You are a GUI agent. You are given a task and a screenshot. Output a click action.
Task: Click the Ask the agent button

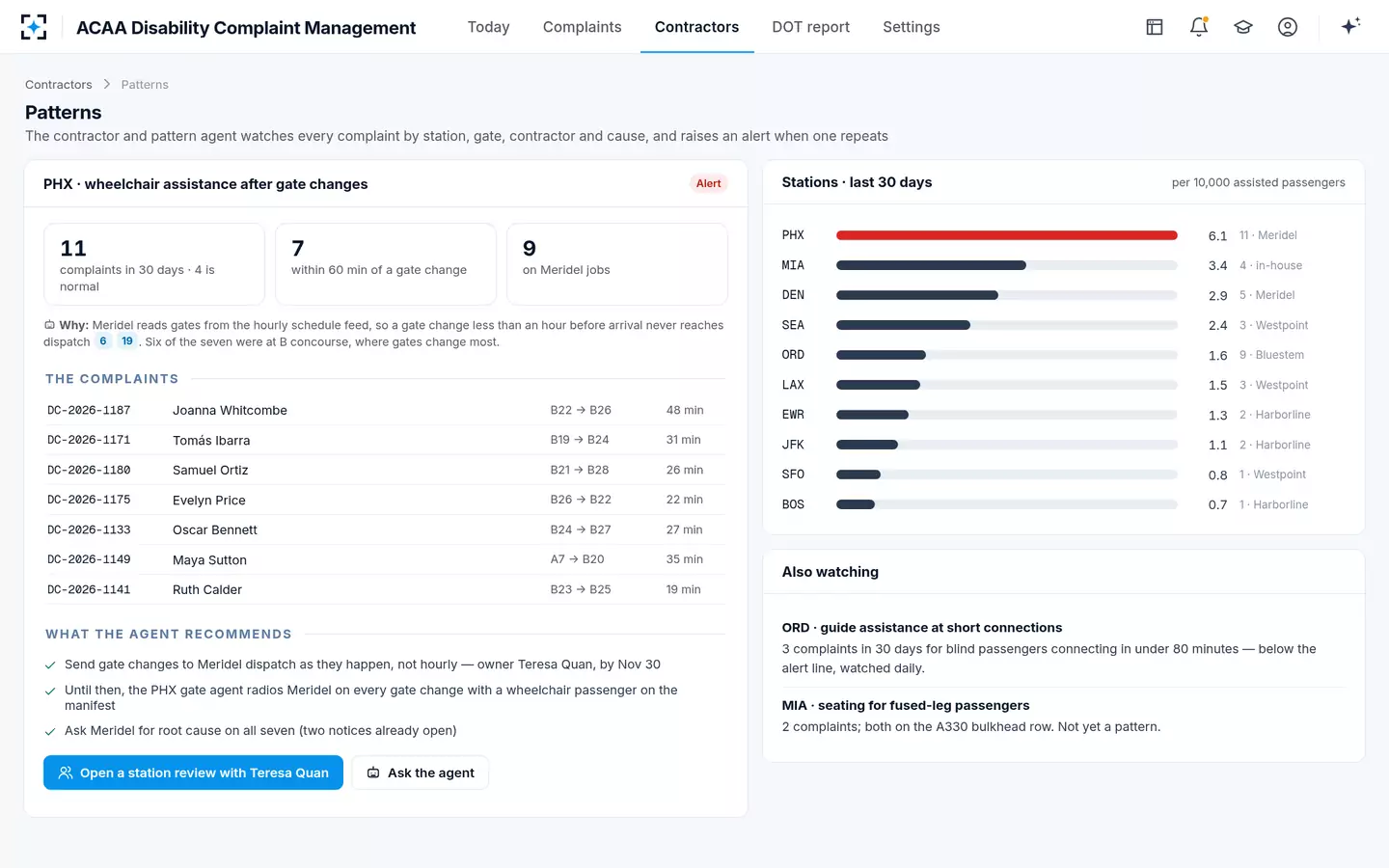click(420, 773)
